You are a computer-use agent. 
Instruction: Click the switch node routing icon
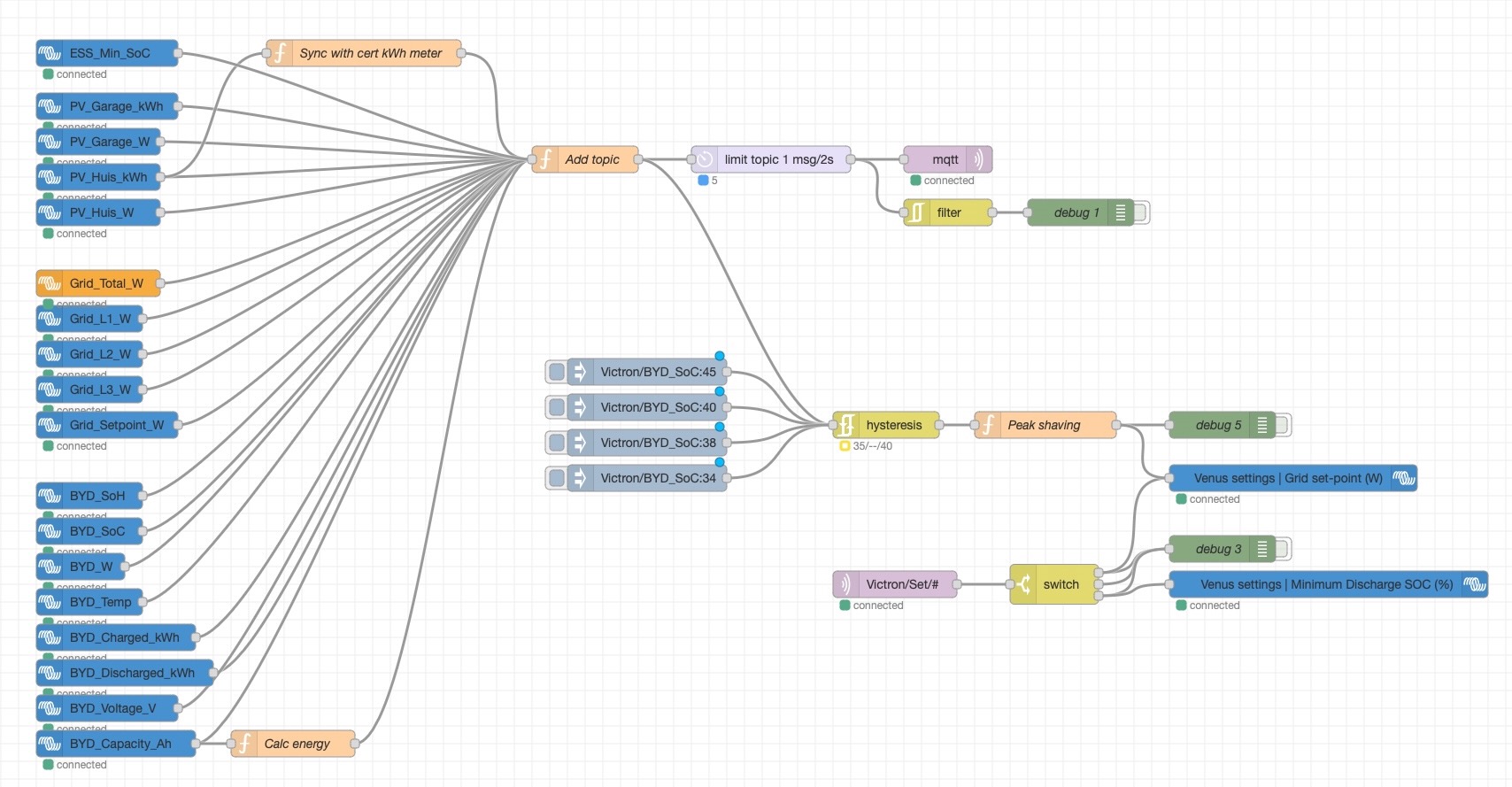pos(1023,584)
